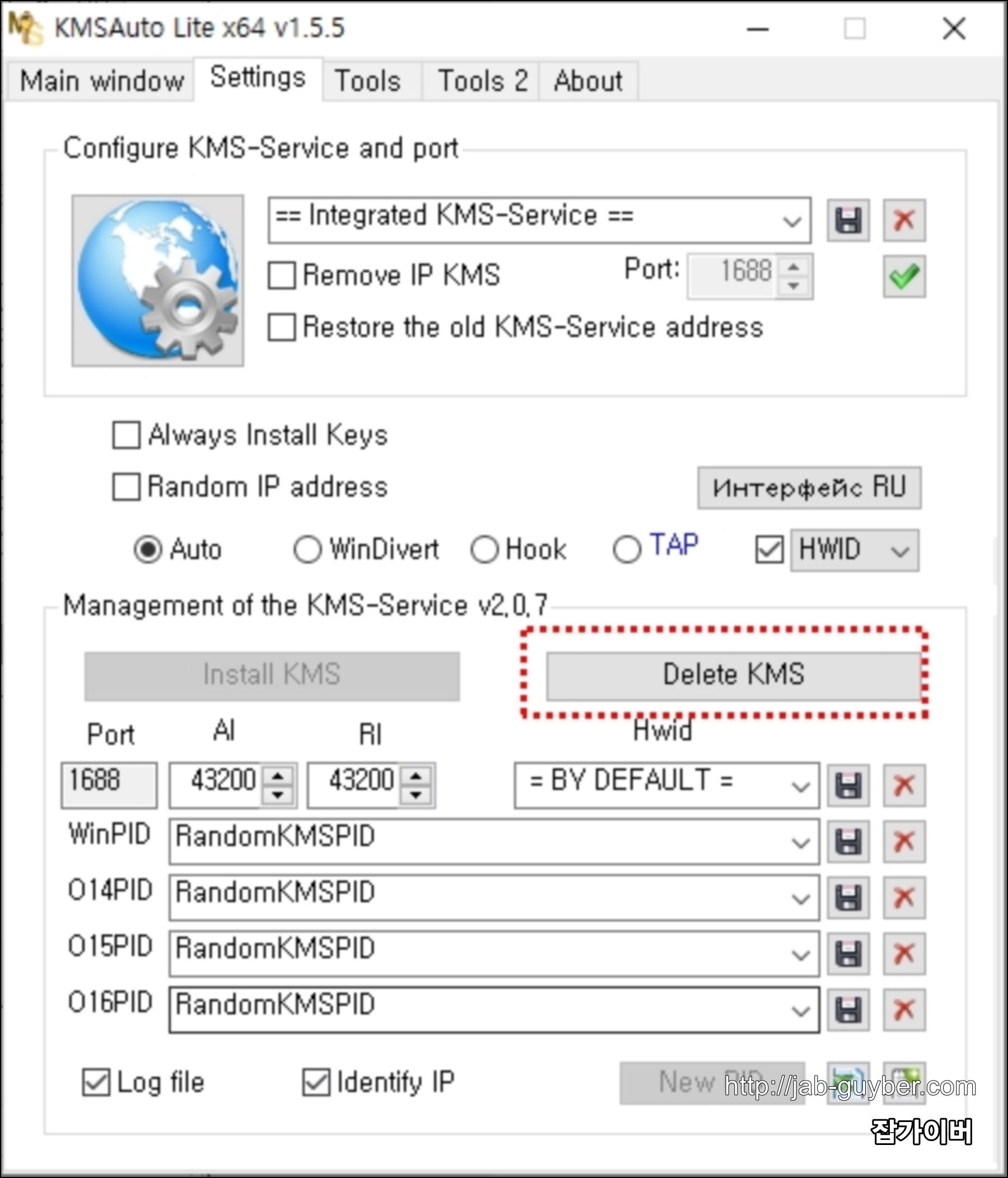Image resolution: width=1008 pixels, height=1178 pixels.
Task: Click the KMSAuto app icon in title bar
Action: tap(26, 28)
